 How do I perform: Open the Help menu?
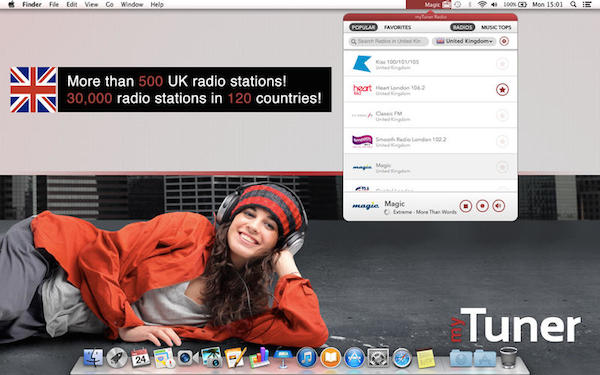157,5
